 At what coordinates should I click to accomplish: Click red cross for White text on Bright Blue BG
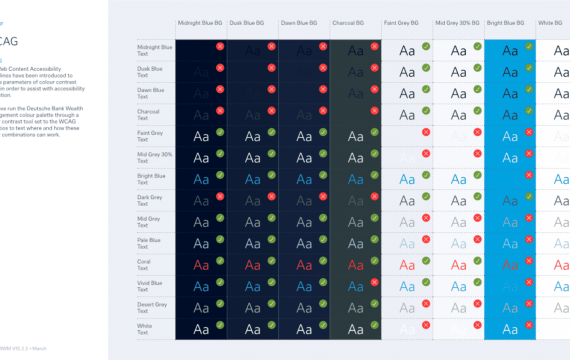tap(529, 325)
